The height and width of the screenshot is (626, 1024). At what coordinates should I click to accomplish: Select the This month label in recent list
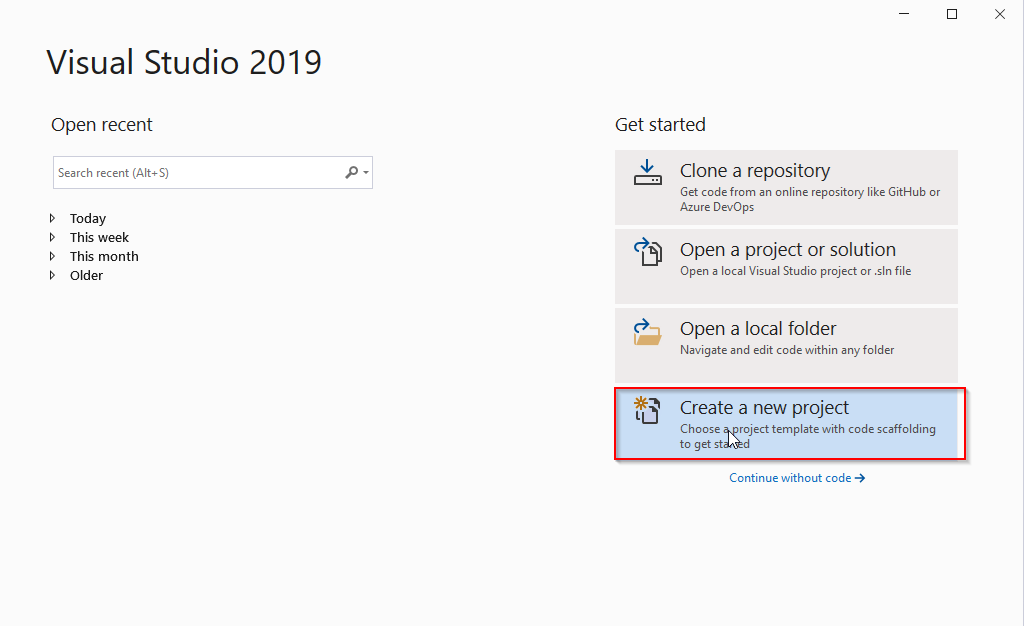104,256
